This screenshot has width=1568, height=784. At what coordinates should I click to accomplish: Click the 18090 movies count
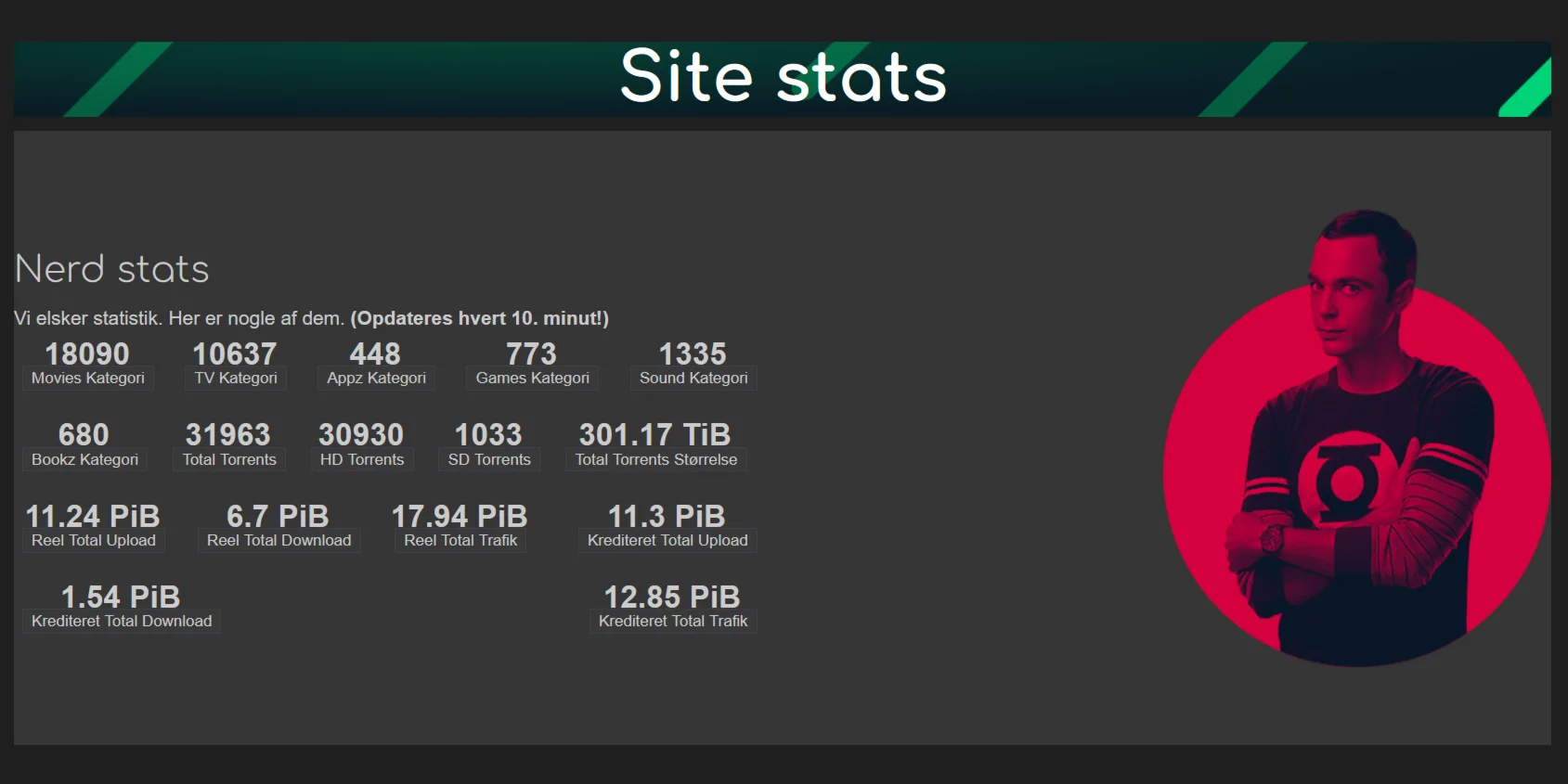(87, 353)
